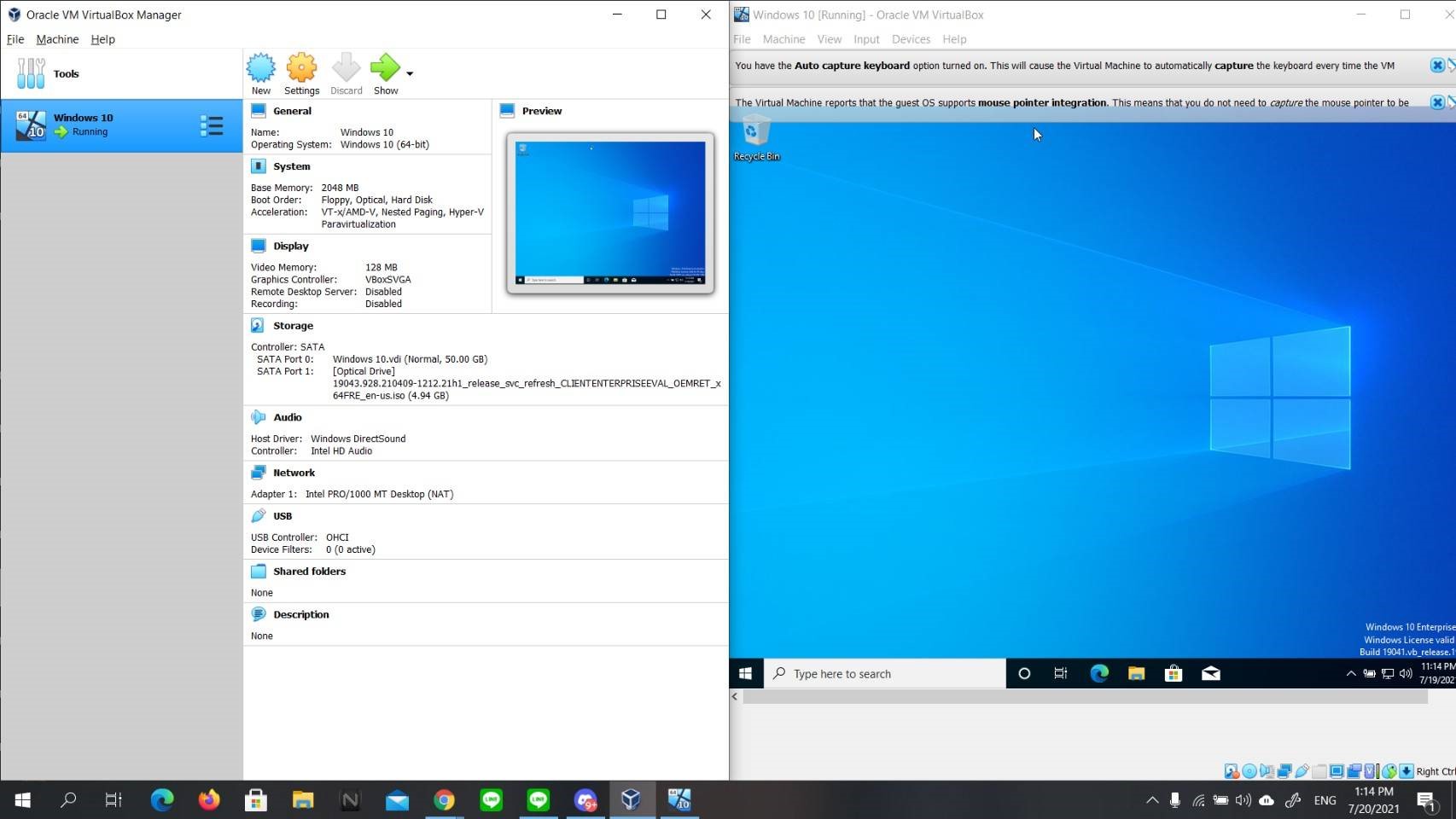Click the guest Cortana circle icon
The image size is (1456, 819).
(x=1024, y=674)
